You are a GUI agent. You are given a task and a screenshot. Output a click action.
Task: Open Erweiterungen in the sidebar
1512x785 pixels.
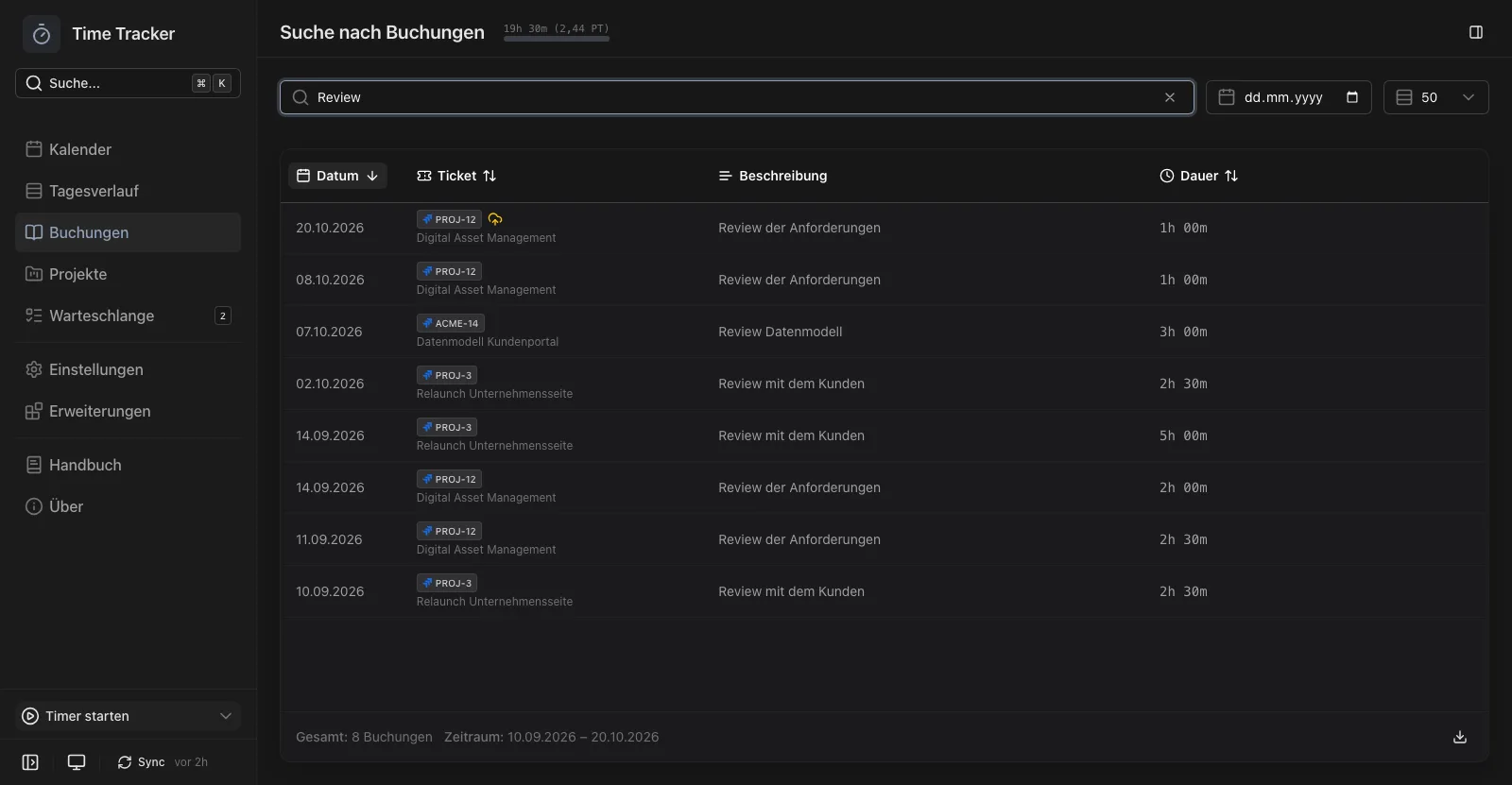pos(128,411)
